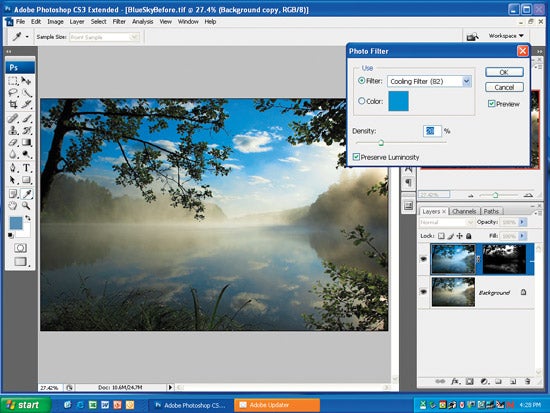Select the Brush tool
This screenshot has height=413, width=550.
[x=26, y=119]
